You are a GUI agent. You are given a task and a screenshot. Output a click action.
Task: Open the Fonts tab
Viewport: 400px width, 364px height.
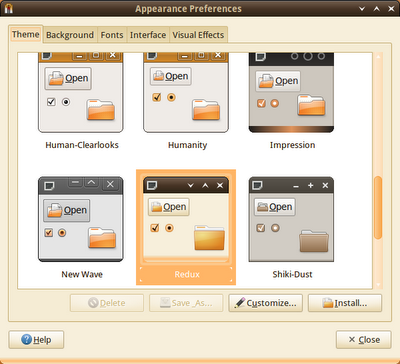coord(112,35)
